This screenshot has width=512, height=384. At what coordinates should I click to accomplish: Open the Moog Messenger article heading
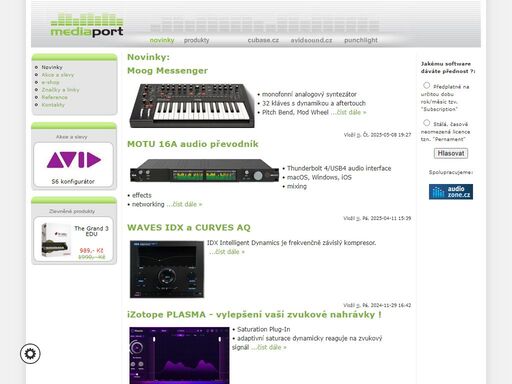(x=167, y=71)
